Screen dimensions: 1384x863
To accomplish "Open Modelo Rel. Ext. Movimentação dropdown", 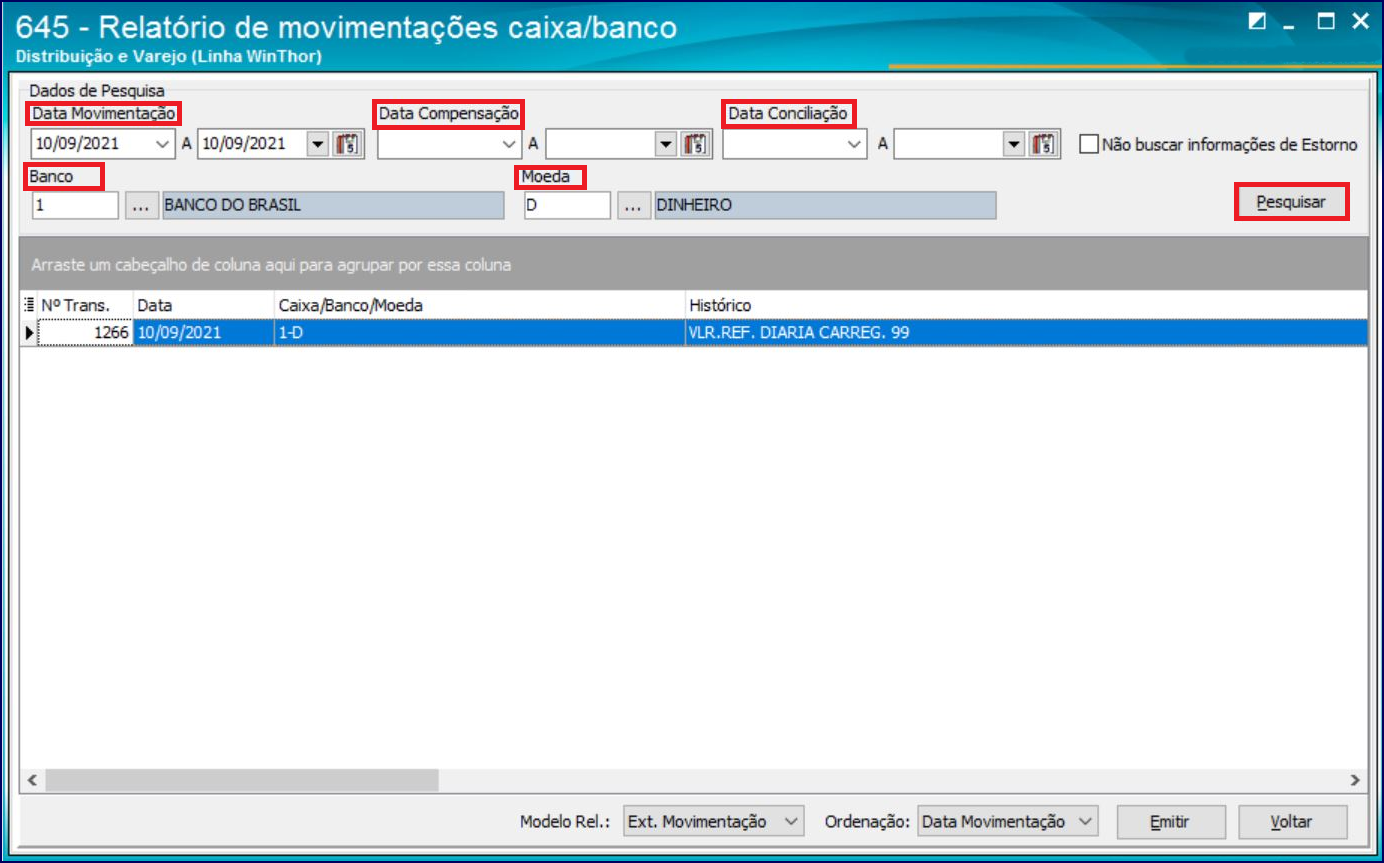I will coord(792,822).
